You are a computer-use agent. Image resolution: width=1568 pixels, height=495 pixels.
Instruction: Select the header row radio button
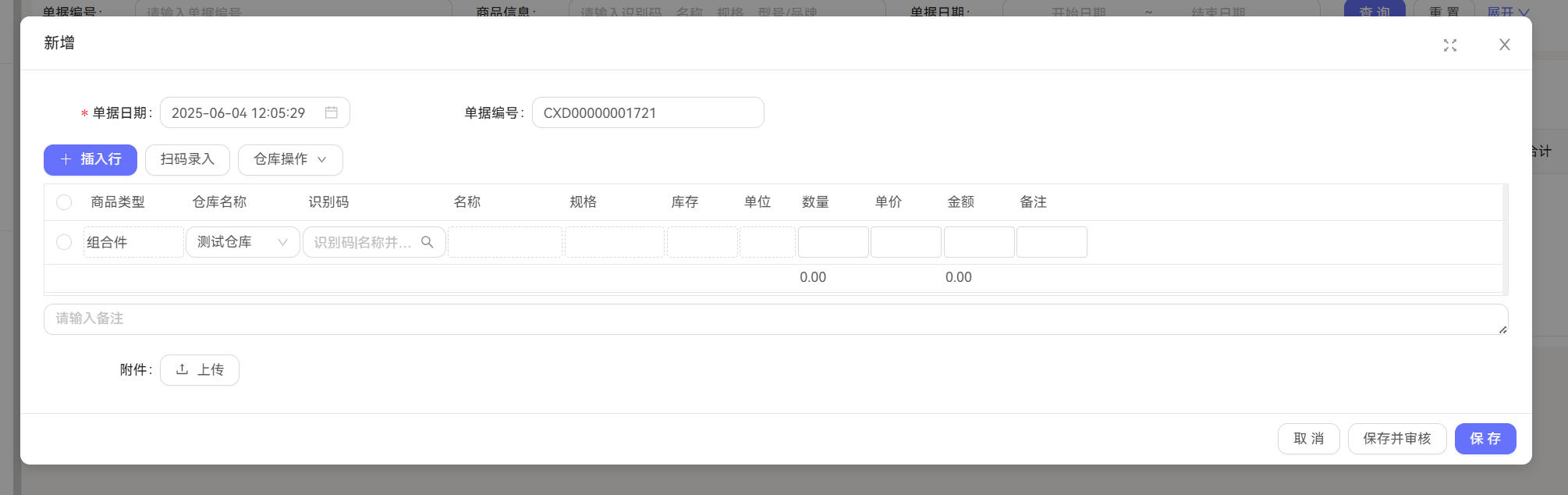click(64, 202)
